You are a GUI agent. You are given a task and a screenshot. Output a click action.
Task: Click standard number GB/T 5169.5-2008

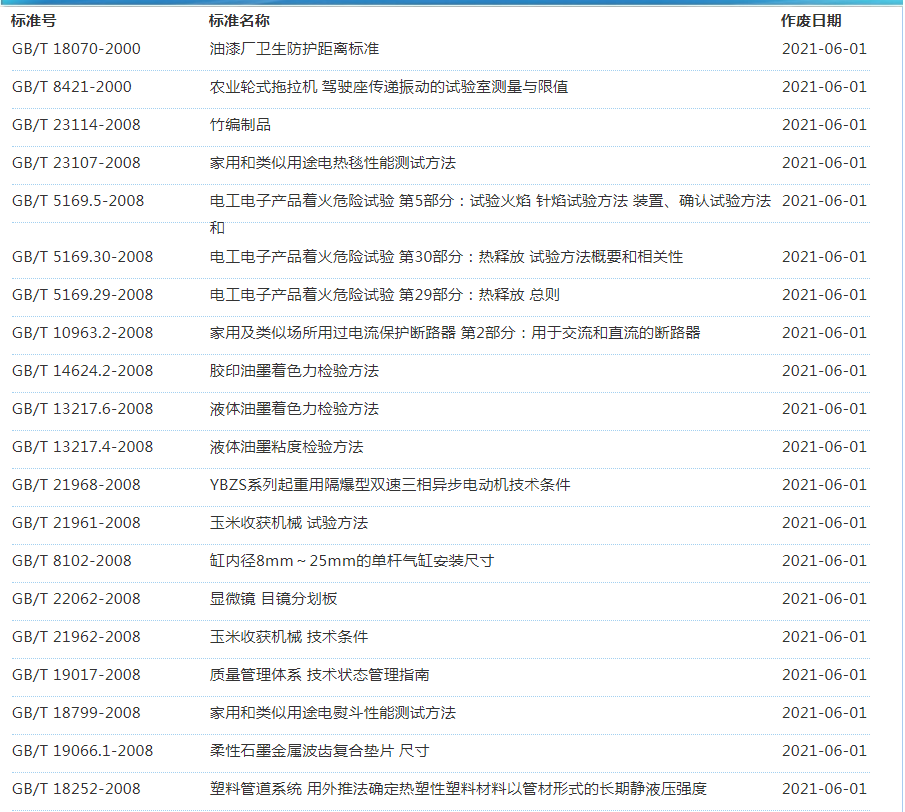click(78, 201)
